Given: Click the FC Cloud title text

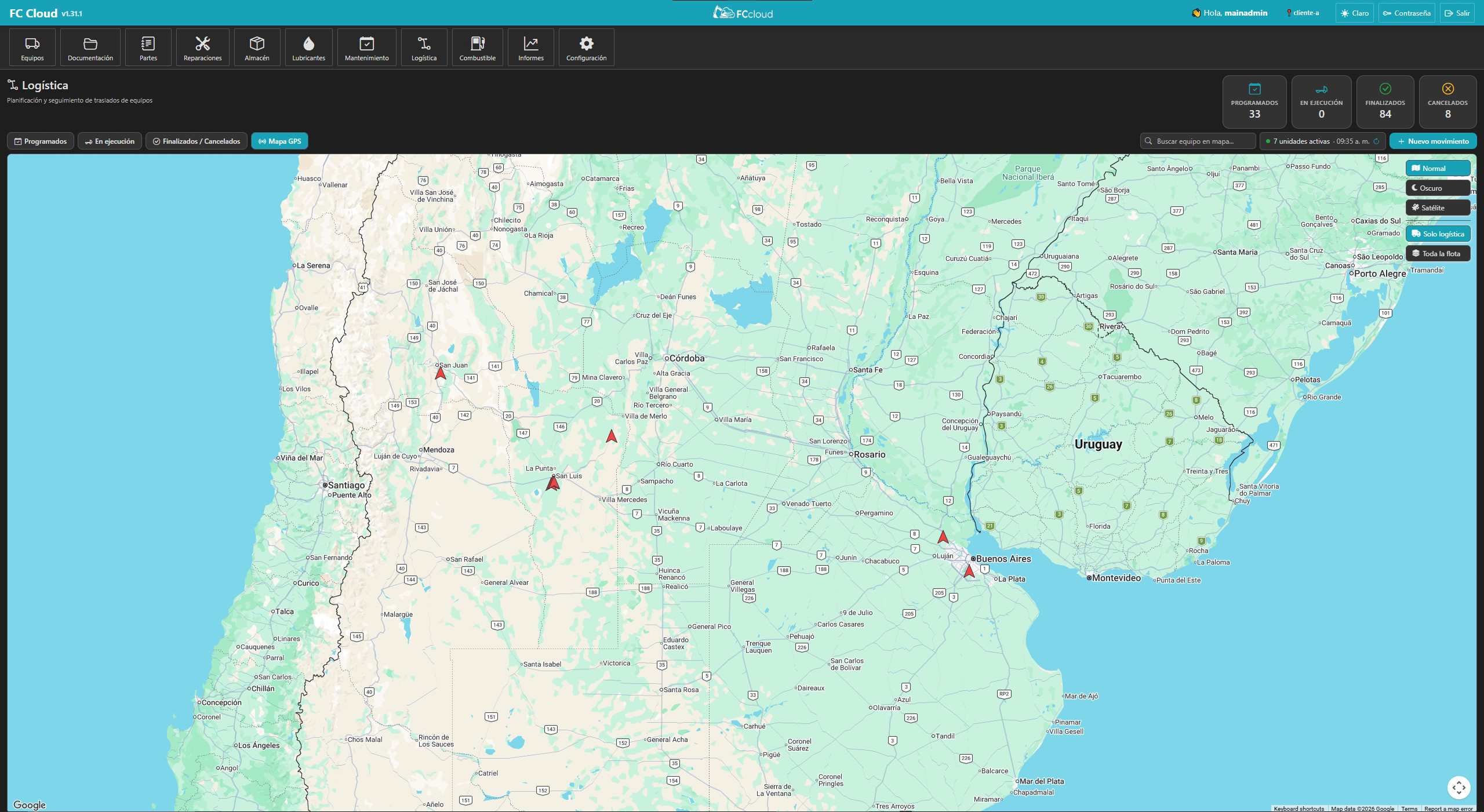Looking at the screenshot, I should (x=34, y=13).
